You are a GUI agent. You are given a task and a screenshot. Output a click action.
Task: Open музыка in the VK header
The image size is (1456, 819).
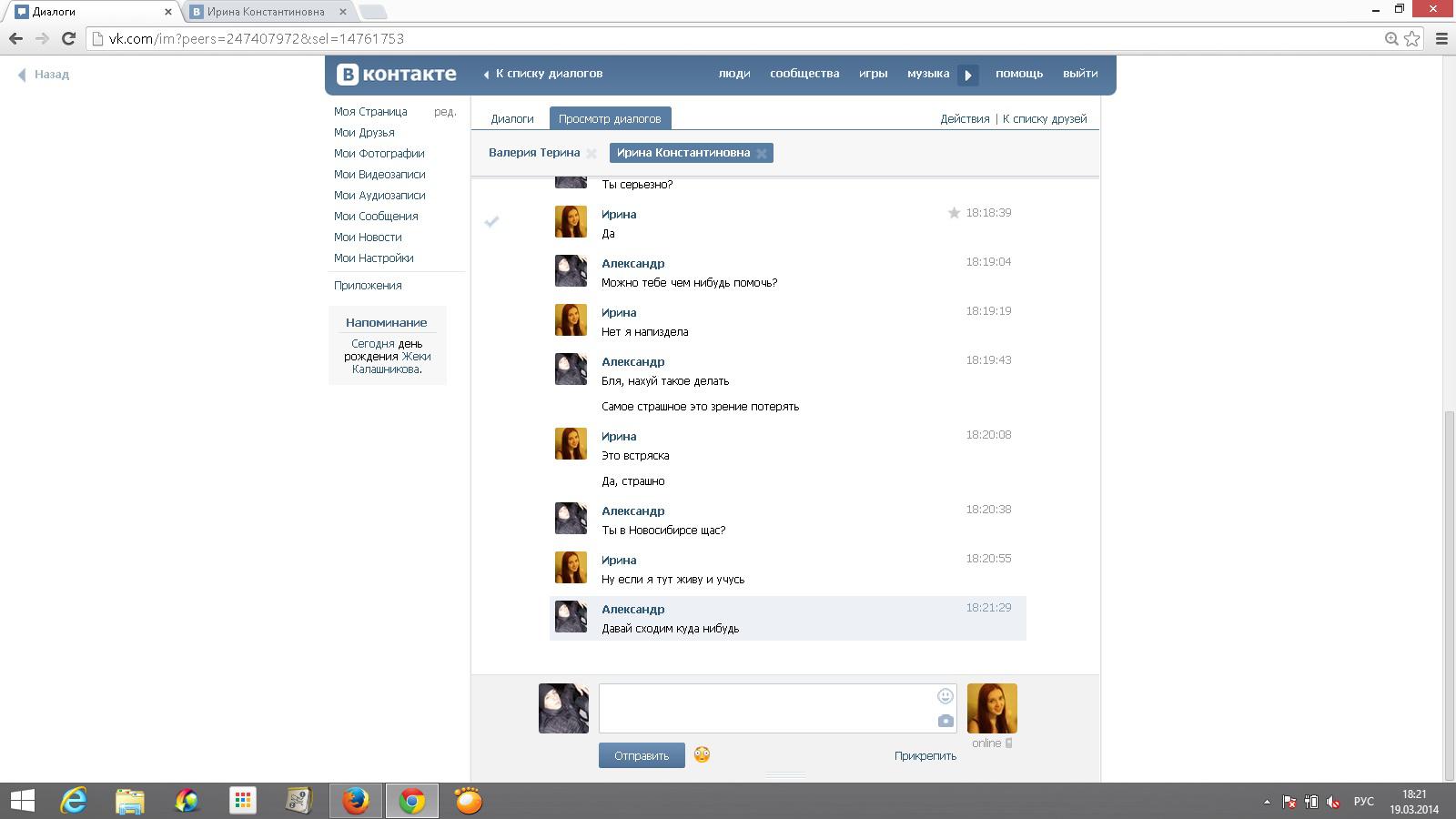(x=928, y=74)
